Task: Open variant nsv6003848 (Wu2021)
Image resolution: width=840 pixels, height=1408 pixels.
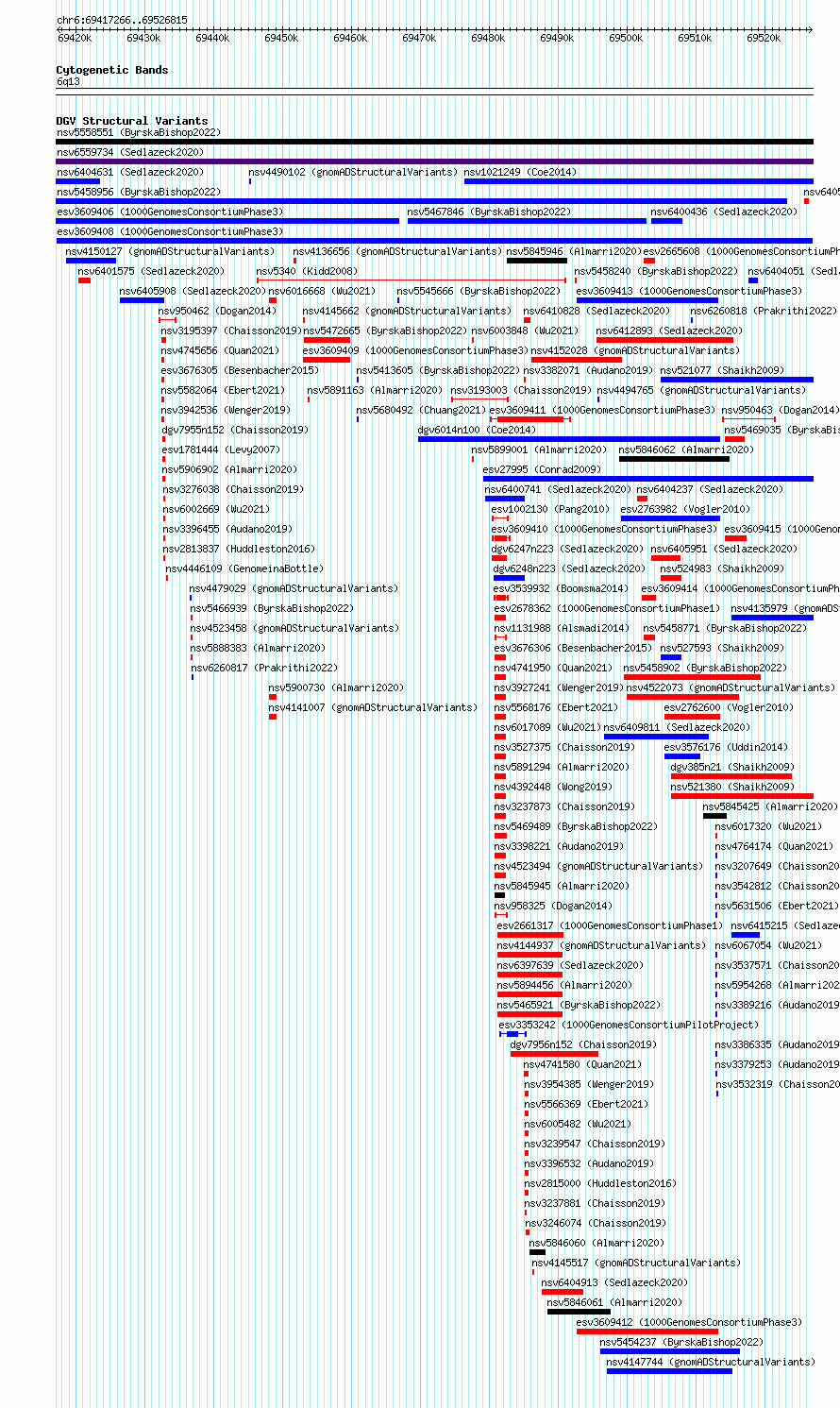Action: point(525,331)
